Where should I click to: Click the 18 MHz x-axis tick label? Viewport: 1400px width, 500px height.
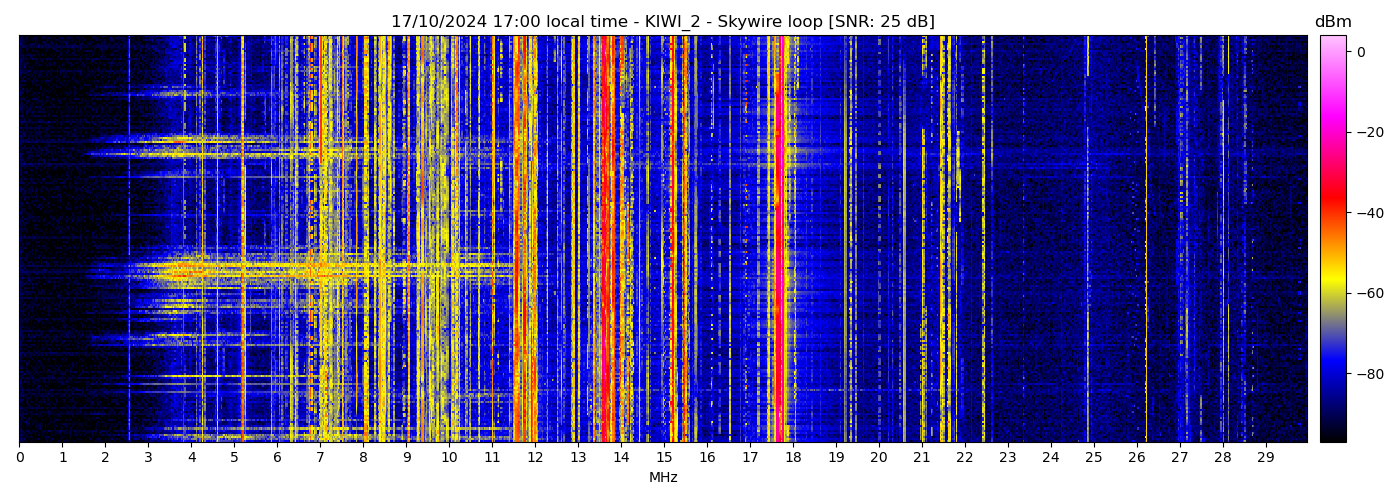tap(793, 458)
